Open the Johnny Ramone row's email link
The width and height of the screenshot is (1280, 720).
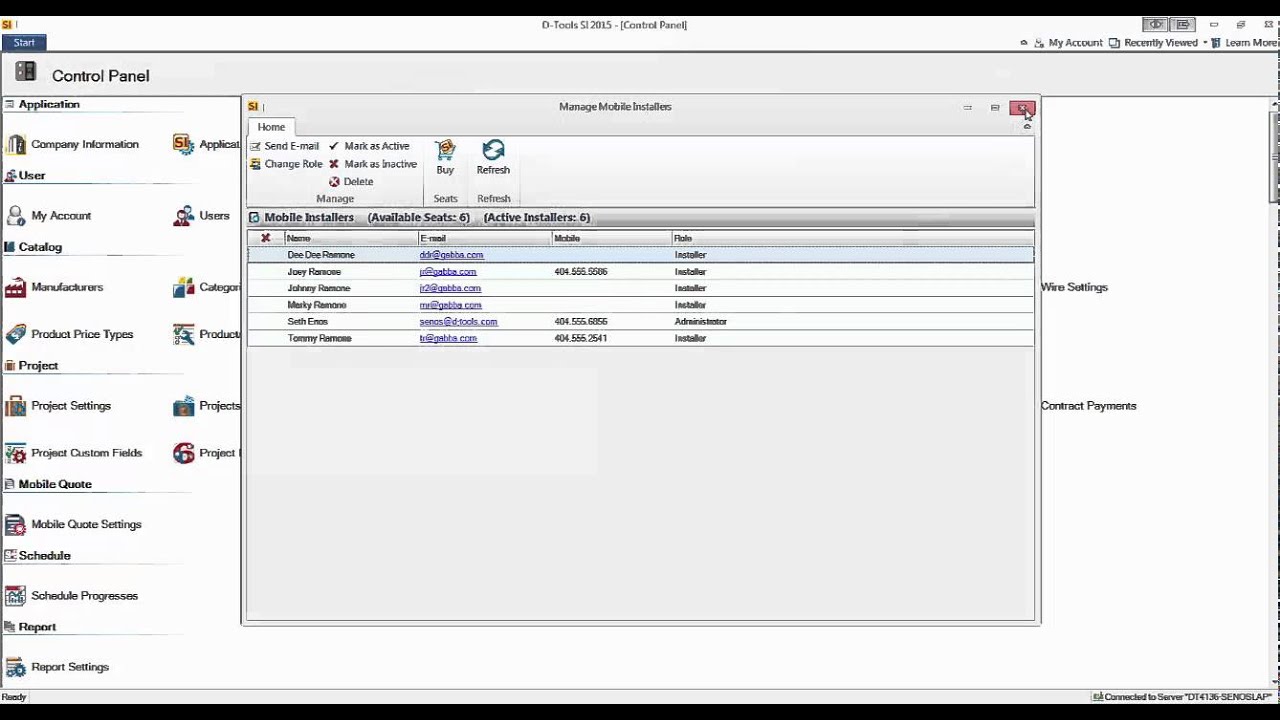point(450,288)
